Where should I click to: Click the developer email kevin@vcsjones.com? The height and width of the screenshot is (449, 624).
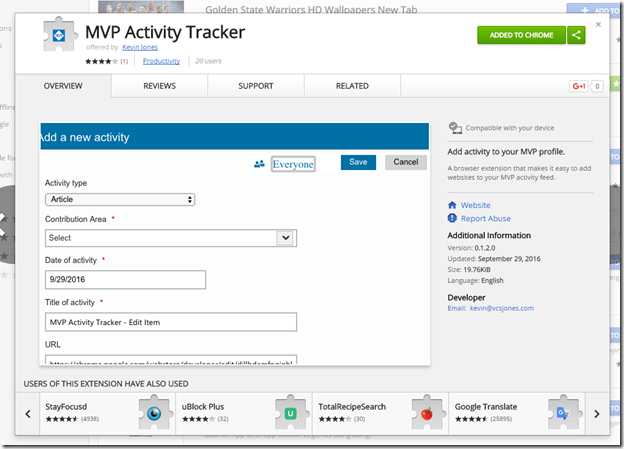pyautogui.click(x=502, y=308)
